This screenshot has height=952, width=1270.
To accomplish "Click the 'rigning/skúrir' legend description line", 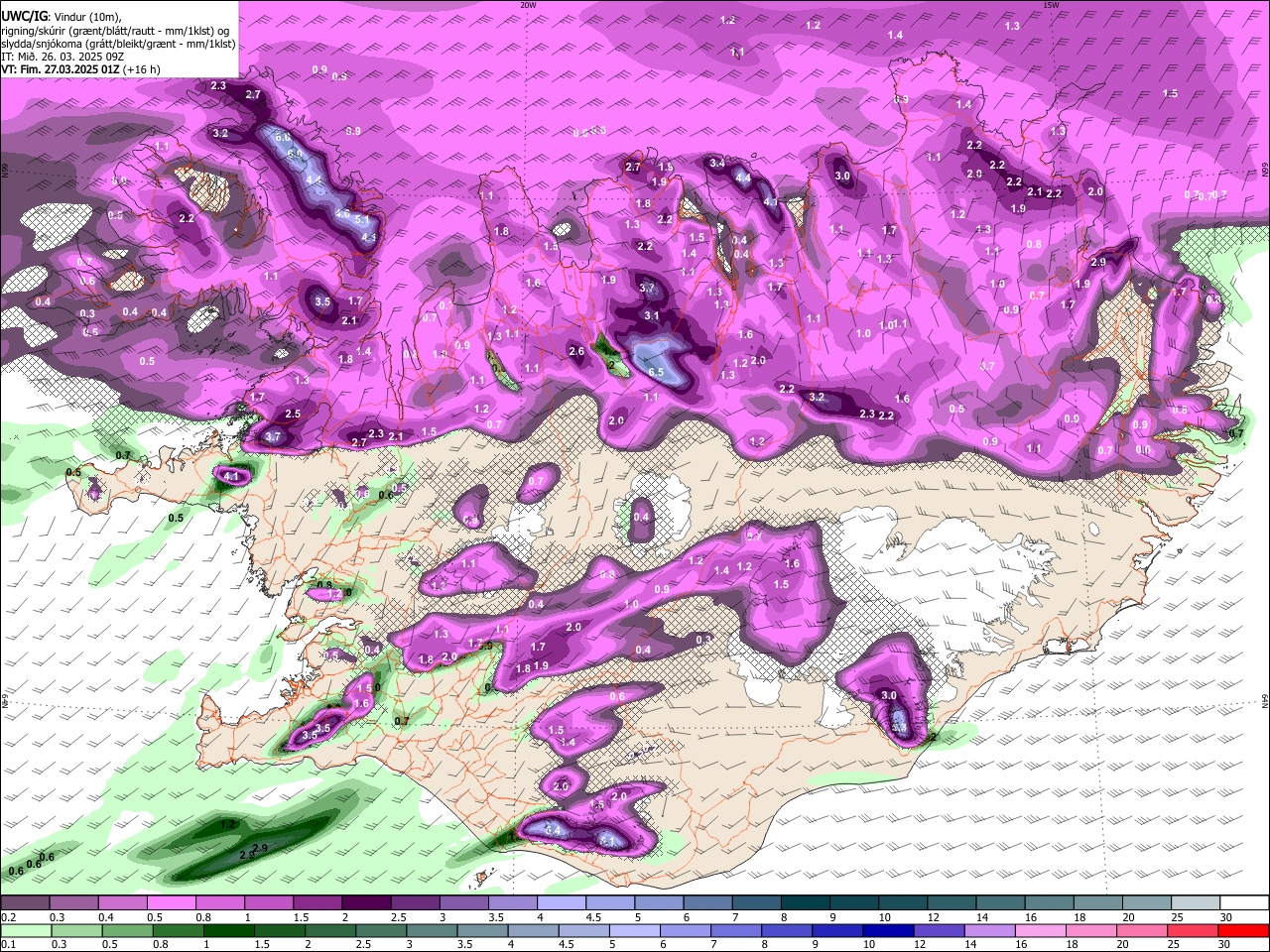I will [115, 31].
